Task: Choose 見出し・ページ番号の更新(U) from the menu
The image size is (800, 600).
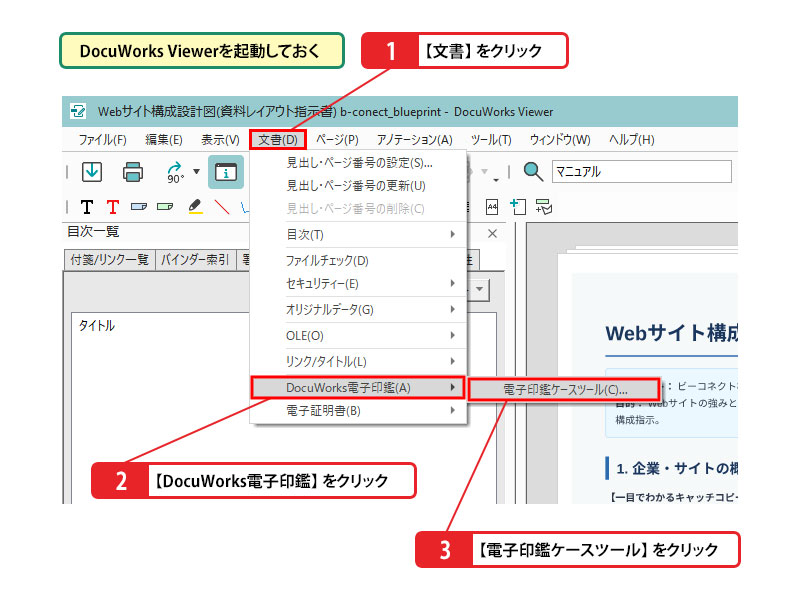Action: pos(359,186)
